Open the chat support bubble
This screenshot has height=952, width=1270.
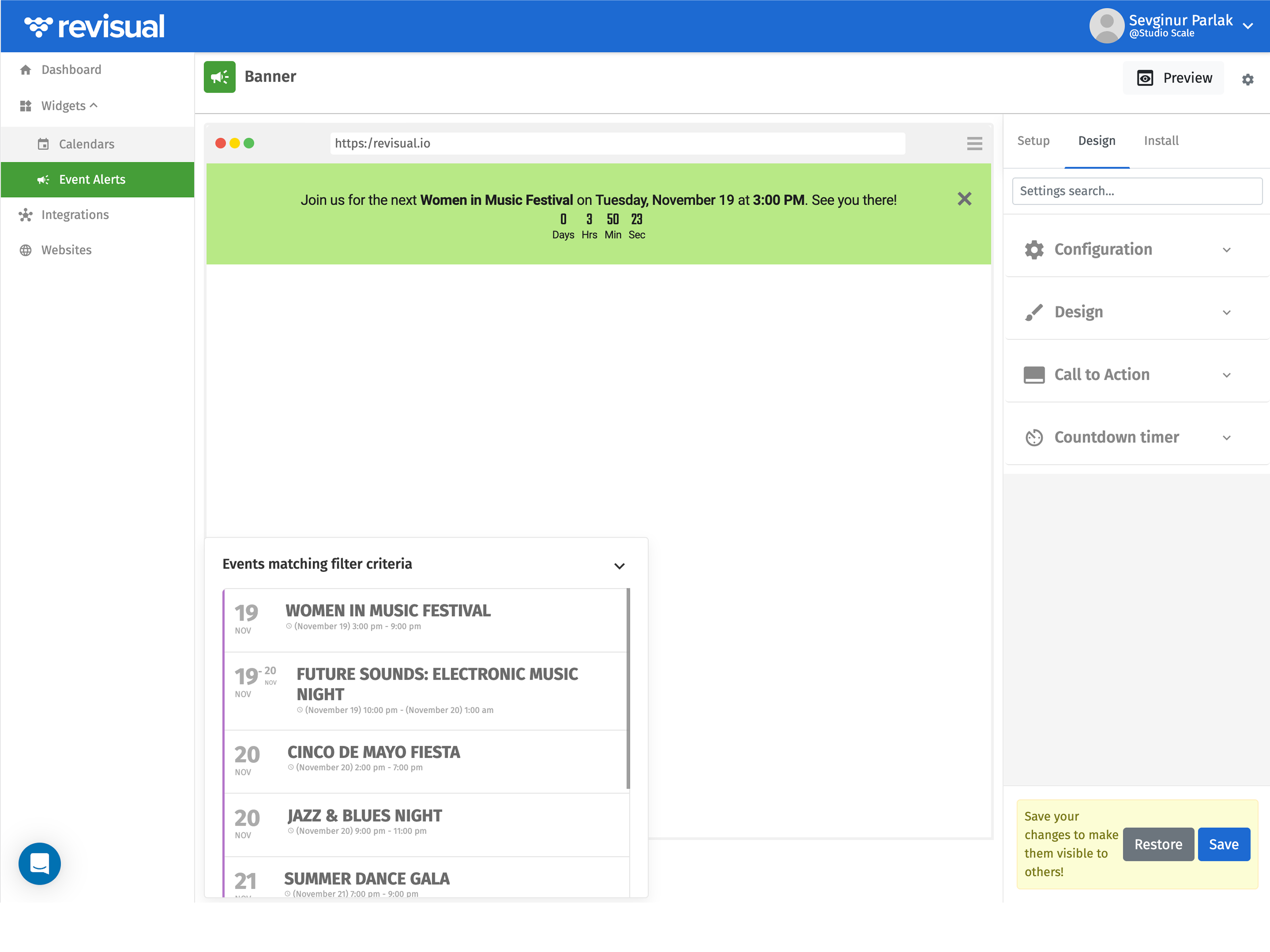pos(40,864)
